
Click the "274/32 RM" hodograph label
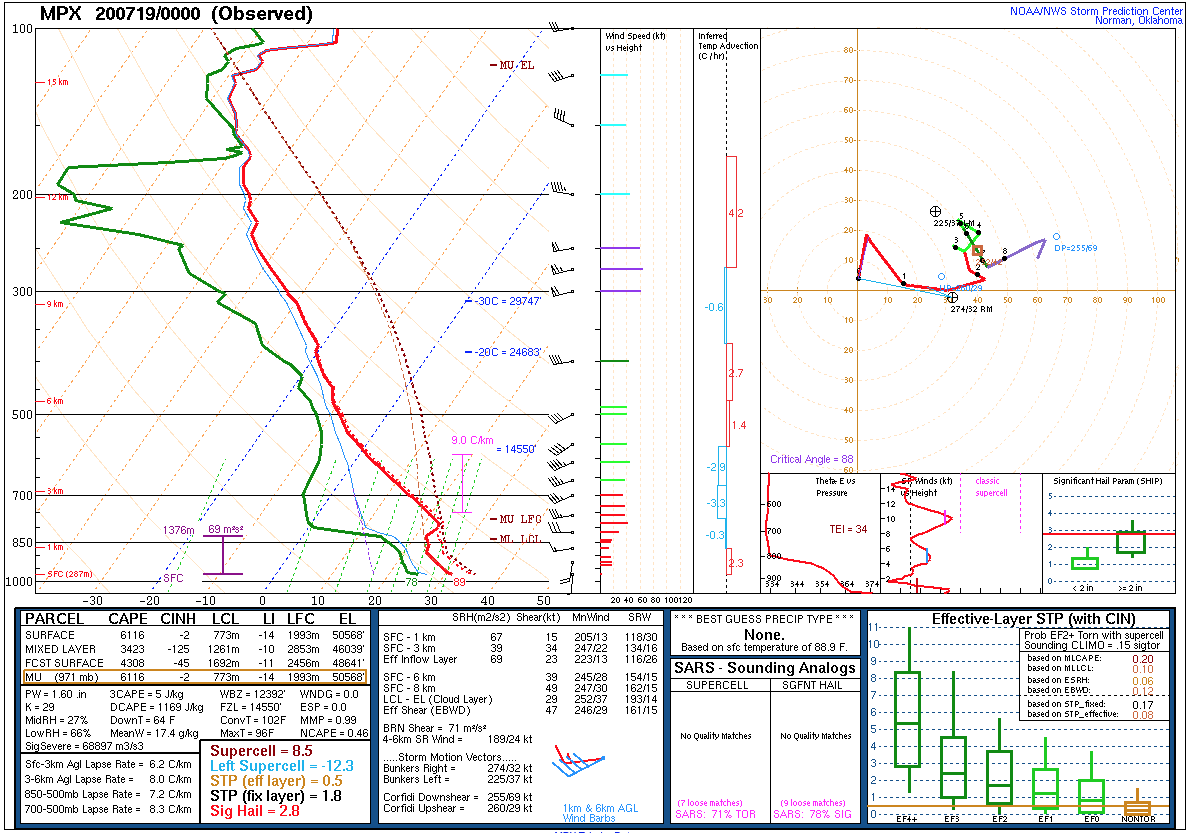pyautogui.click(x=971, y=309)
